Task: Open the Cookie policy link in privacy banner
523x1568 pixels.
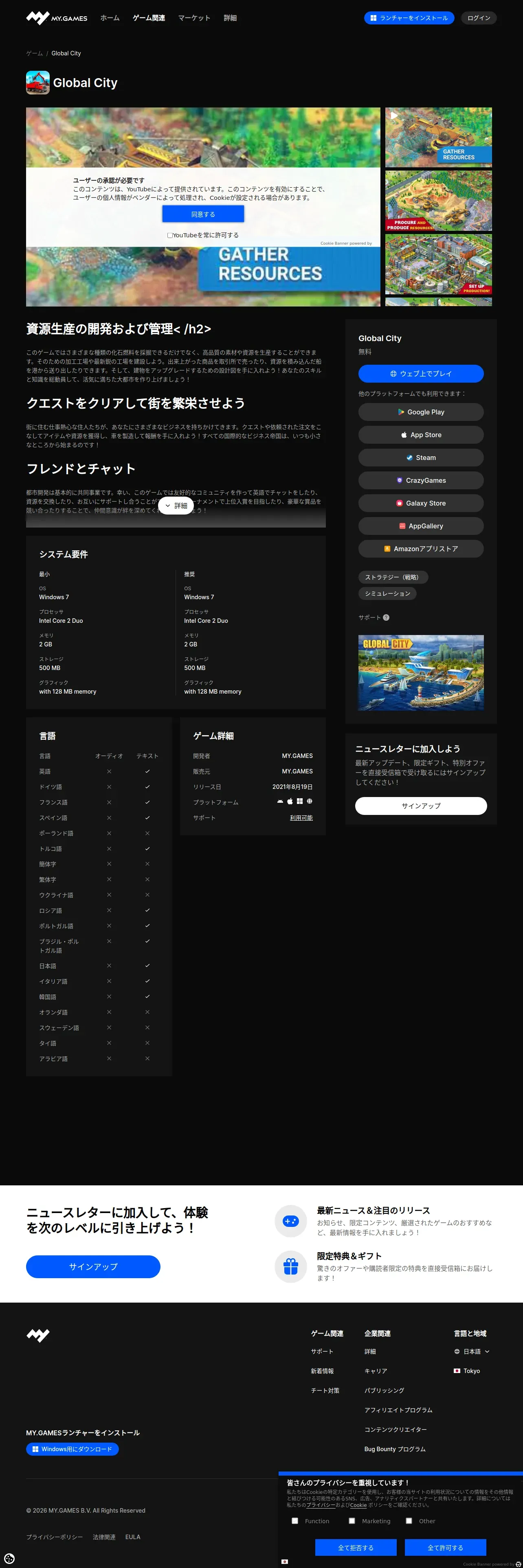Action: [x=358, y=1505]
